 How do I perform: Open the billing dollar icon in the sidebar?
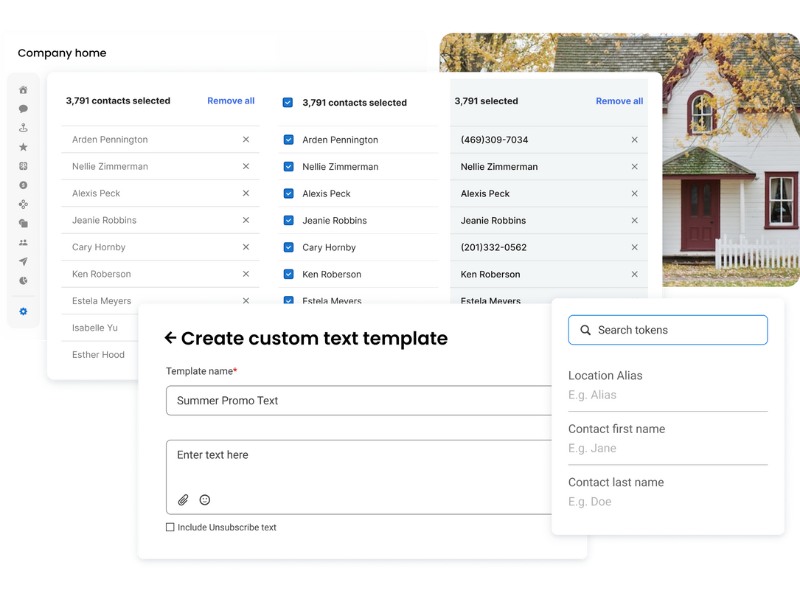24,186
